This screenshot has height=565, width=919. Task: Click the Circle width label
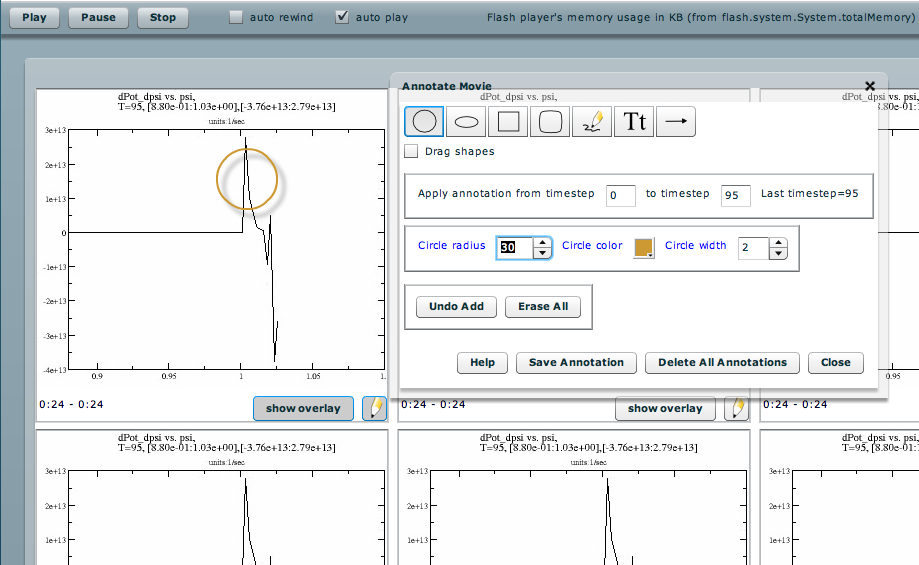point(696,246)
